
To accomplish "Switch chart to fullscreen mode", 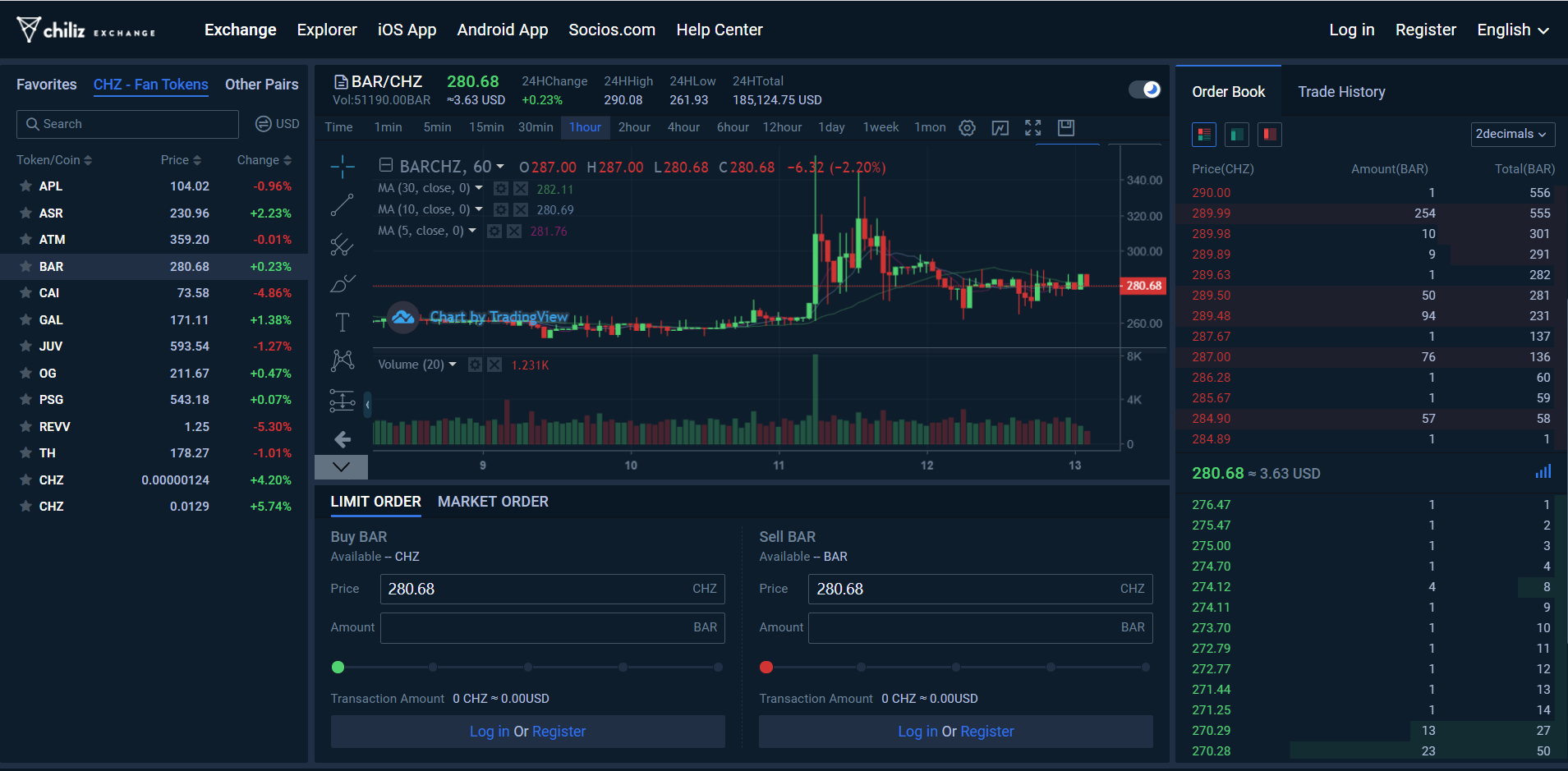I will 1033,128.
